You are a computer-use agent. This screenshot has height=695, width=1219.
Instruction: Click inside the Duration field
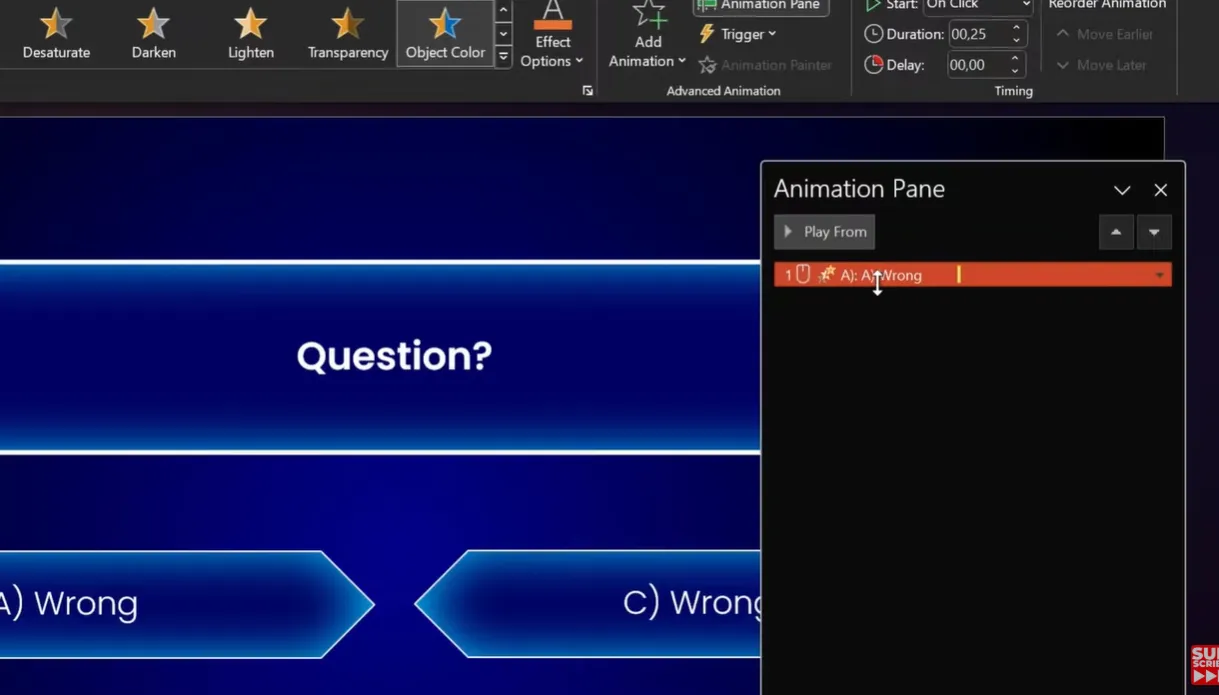click(x=975, y=35)
